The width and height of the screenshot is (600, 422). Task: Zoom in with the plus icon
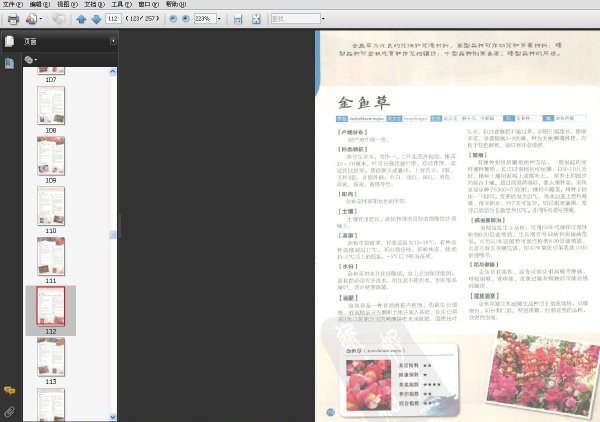tap(186, 19)
